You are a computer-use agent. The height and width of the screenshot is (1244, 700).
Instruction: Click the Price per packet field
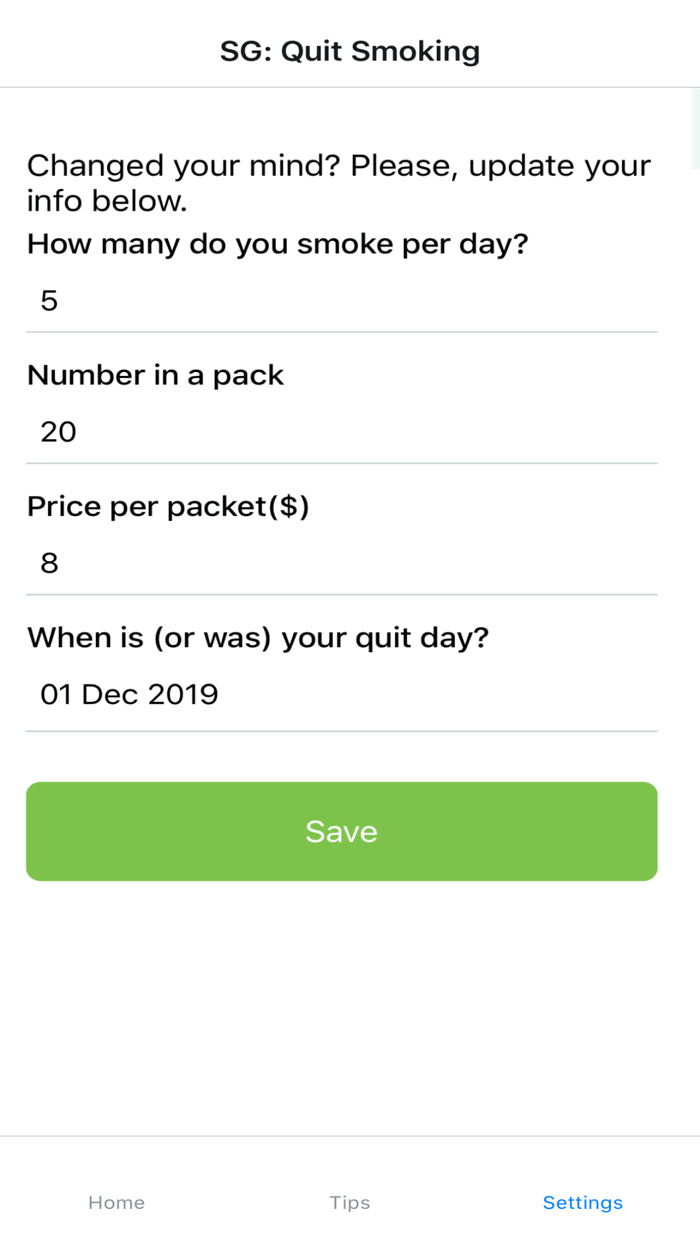click(x=341, y=562)
